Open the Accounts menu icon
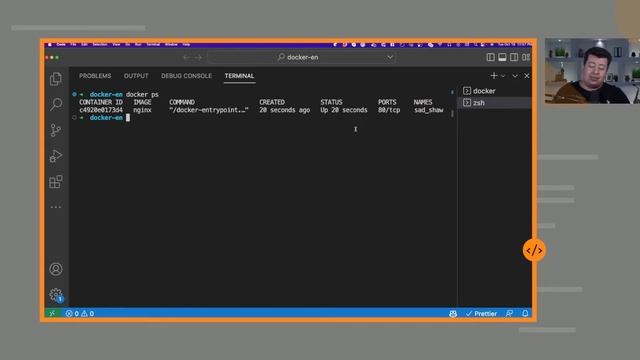This screenshot has height=360, width=640. point(56,269)
